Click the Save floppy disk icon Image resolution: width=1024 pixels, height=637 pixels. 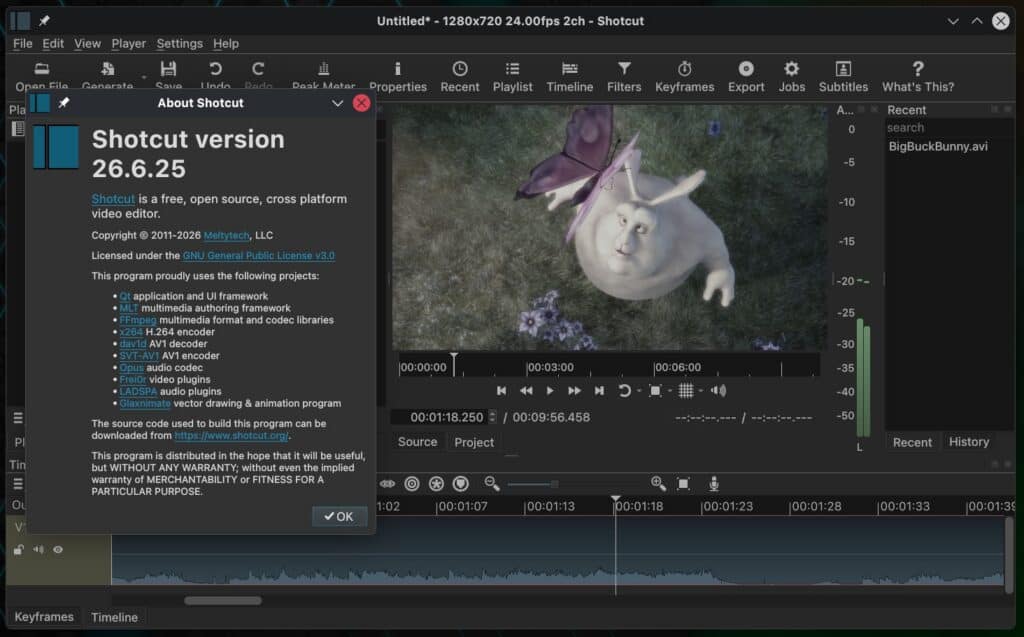pyautogui.click(x=168, y=75)
